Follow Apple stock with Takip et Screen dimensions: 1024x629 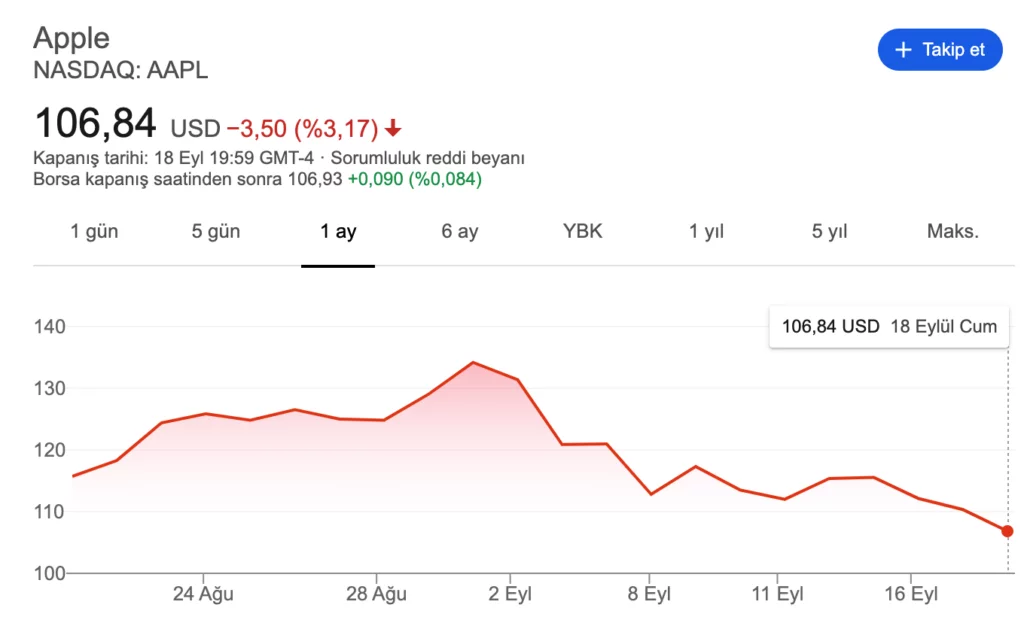[x=940, y=50]
